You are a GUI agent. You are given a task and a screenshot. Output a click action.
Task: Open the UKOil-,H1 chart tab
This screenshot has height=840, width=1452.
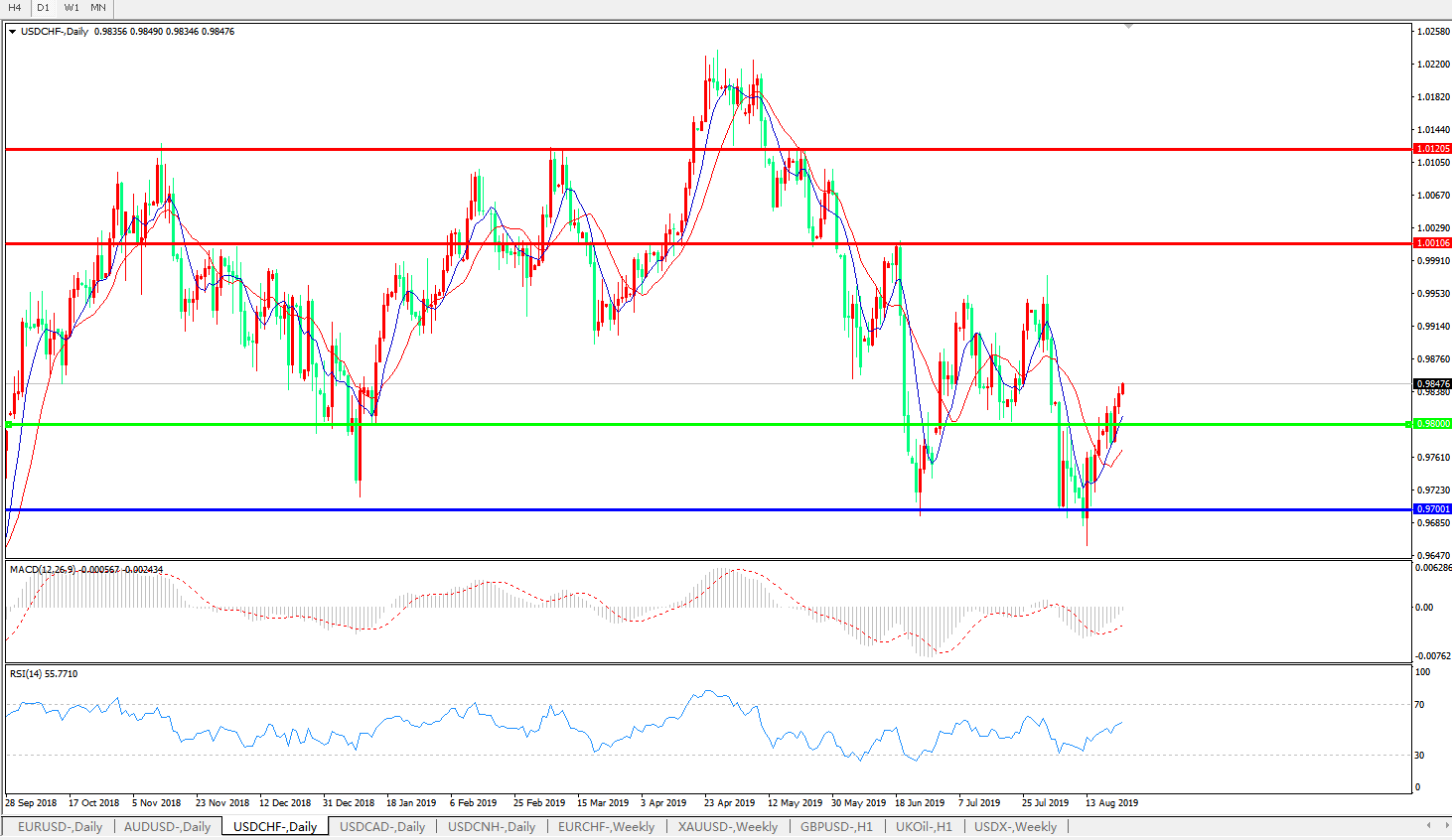(924, 826)
